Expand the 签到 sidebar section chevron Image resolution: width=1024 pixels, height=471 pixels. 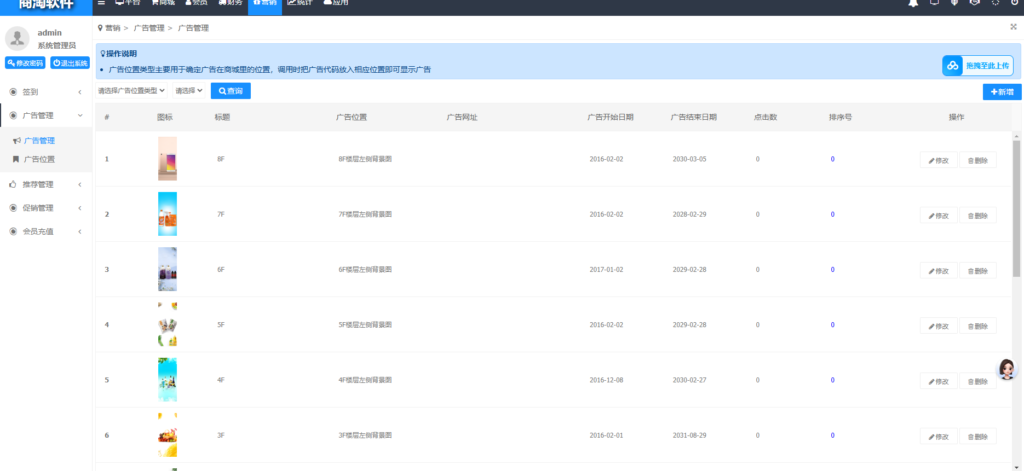[80, 92]
